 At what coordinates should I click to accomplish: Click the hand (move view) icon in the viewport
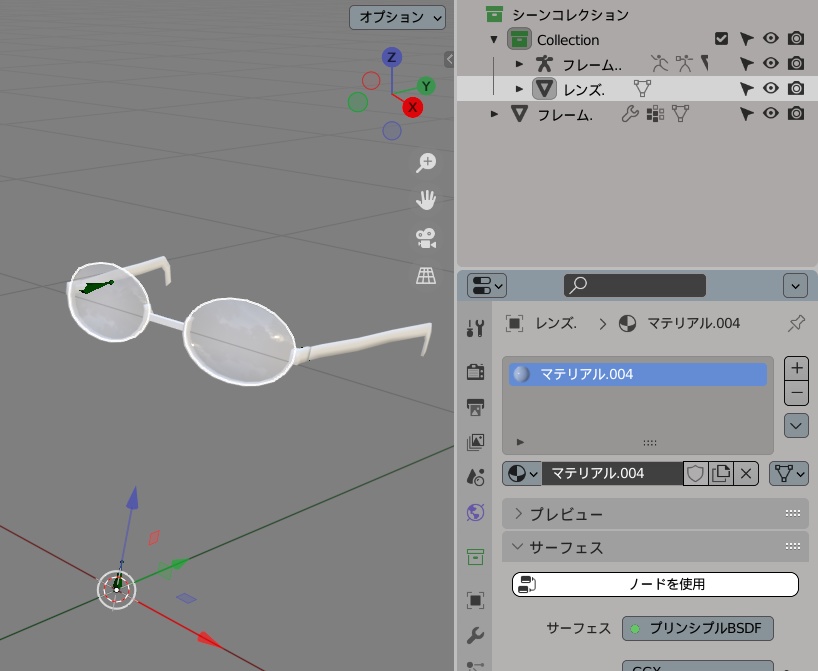[425, 199]
